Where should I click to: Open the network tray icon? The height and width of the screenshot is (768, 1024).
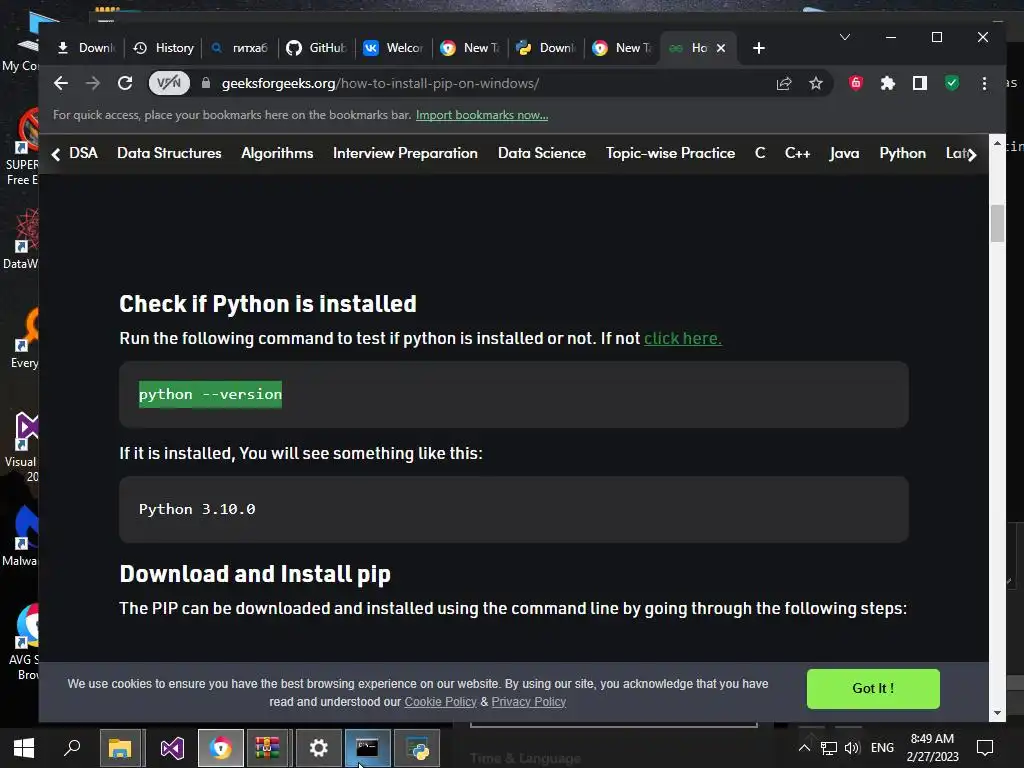pos(829,748)
